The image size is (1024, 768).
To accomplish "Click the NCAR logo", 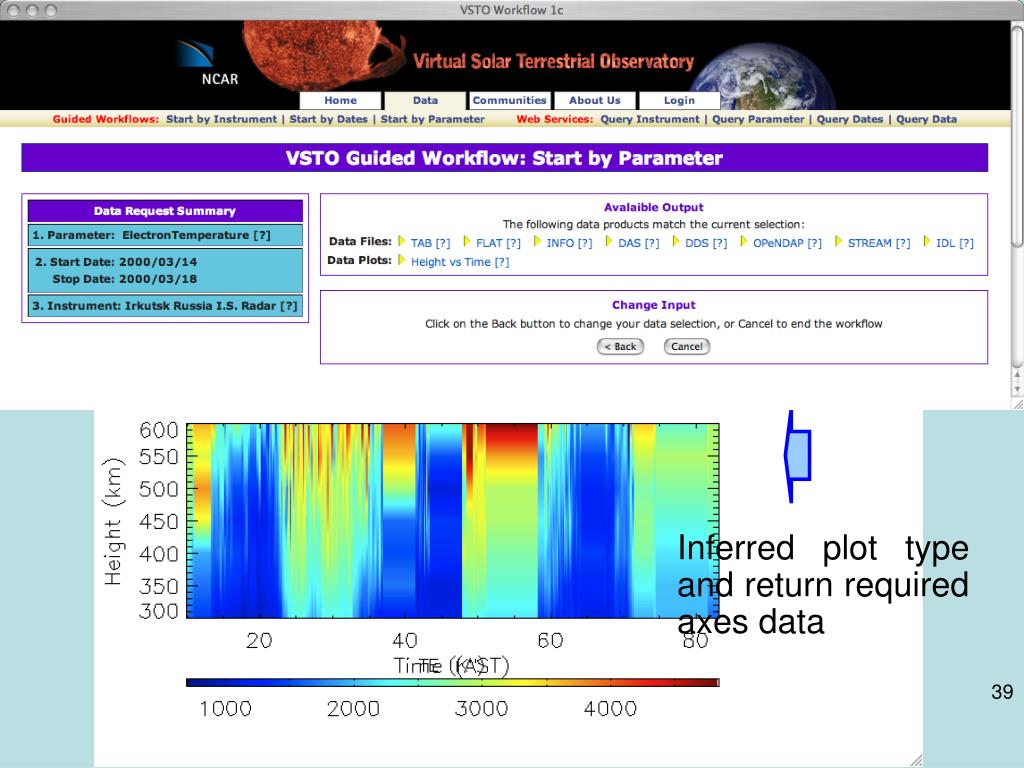I will [207, 62].
